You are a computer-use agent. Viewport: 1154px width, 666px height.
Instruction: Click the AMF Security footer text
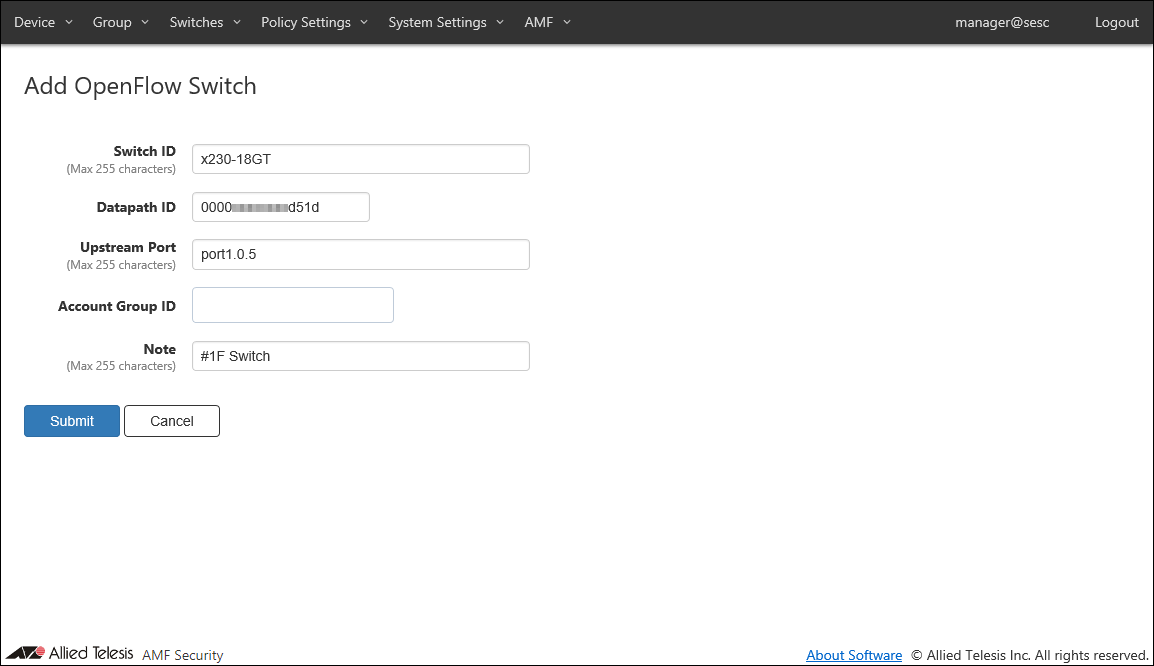[x=183, y=655]
